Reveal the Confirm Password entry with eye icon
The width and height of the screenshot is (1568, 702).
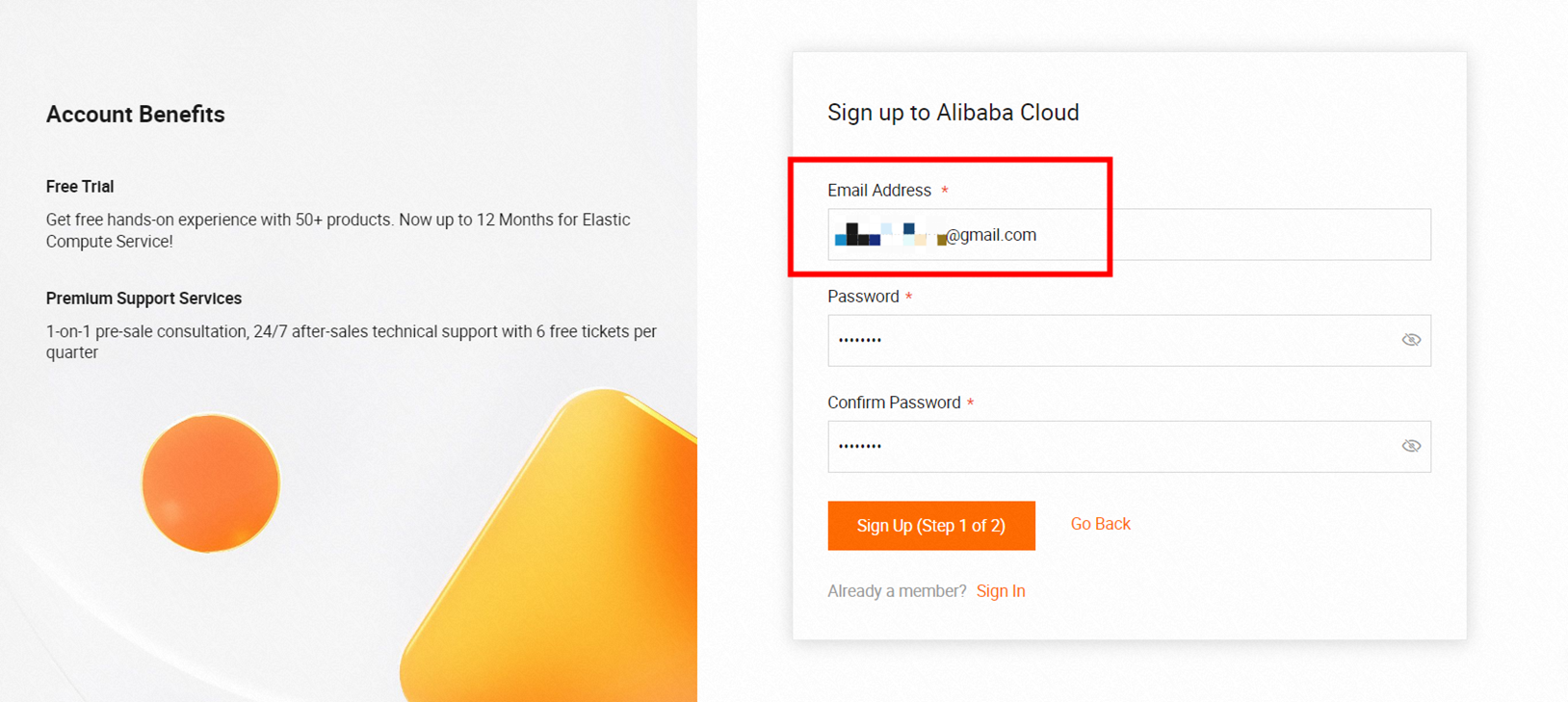(x=1411, y=446)
